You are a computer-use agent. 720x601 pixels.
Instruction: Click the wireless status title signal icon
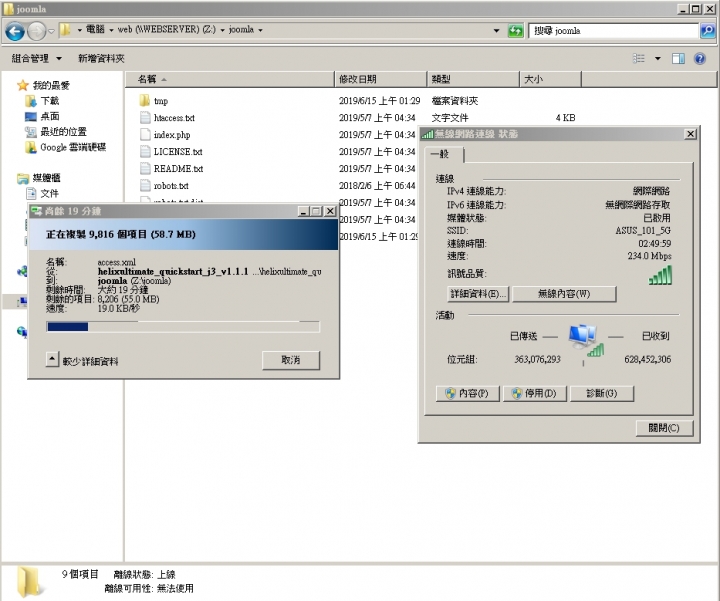pyautogui.click(x=428, y=134)
